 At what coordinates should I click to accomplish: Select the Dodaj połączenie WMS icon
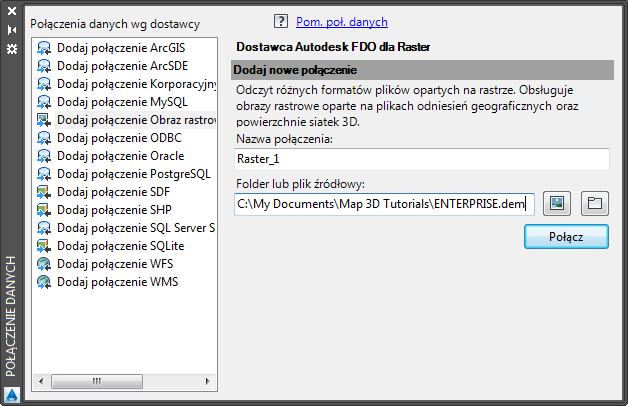point(44,282)
